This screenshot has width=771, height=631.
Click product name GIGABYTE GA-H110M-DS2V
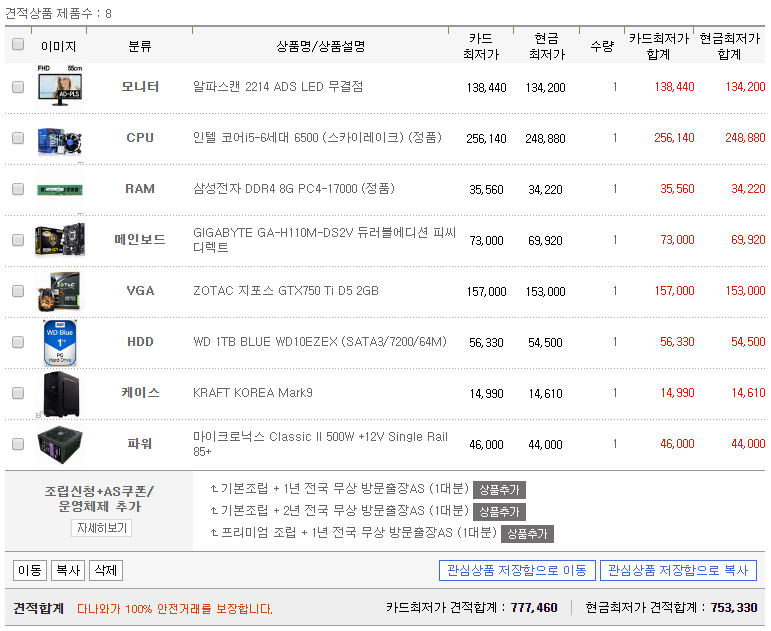point(325,240)
